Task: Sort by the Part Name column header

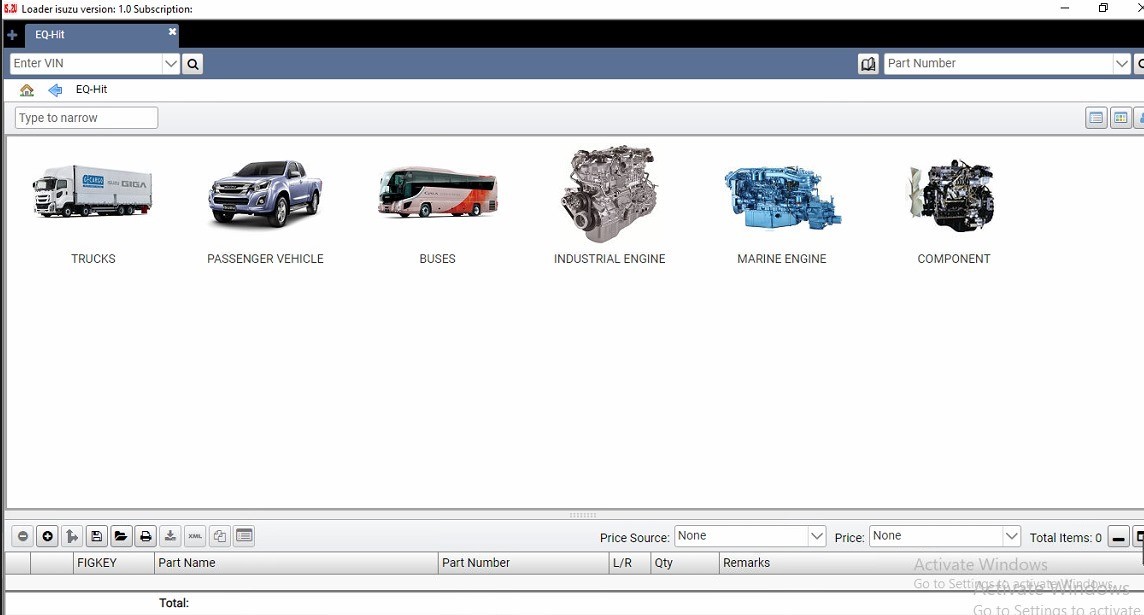Action: click(x=296, y=563)
